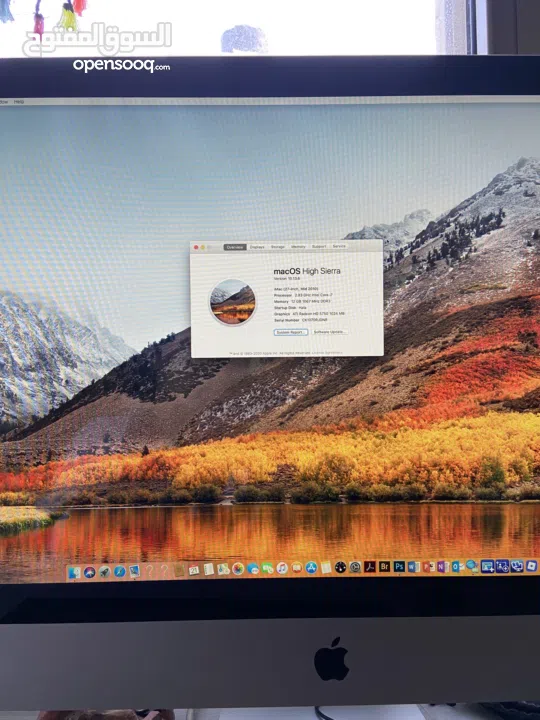Click the macOS High Sierra title
Screen dimensions: 540x720
(x=307, y=271)
